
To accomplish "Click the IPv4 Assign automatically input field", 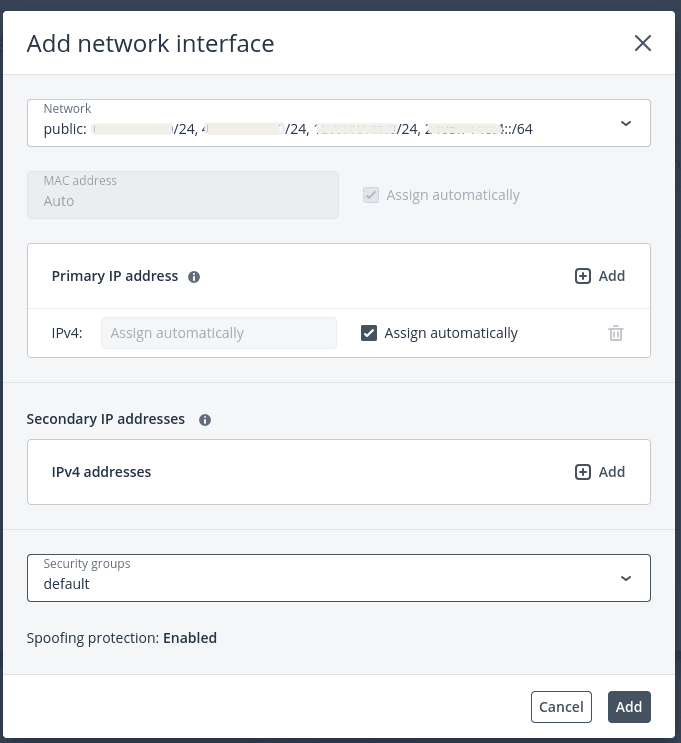I will 219,333.
